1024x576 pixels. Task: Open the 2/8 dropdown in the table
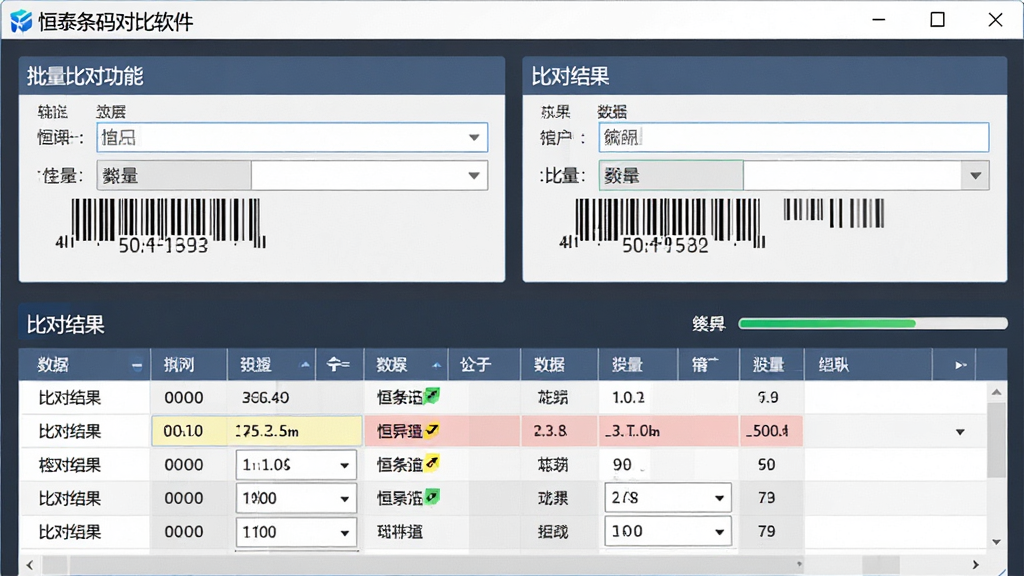point(719,498)
